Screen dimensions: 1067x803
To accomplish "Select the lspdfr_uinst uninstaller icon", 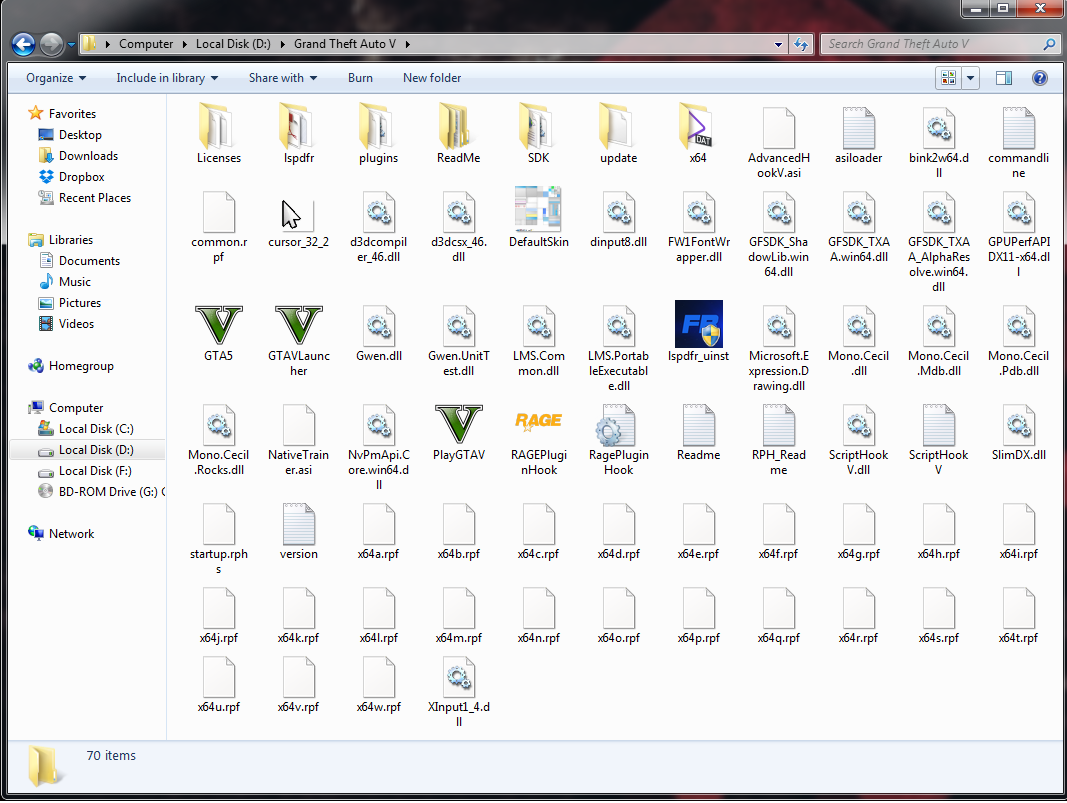I will click(x=698, y=326).
